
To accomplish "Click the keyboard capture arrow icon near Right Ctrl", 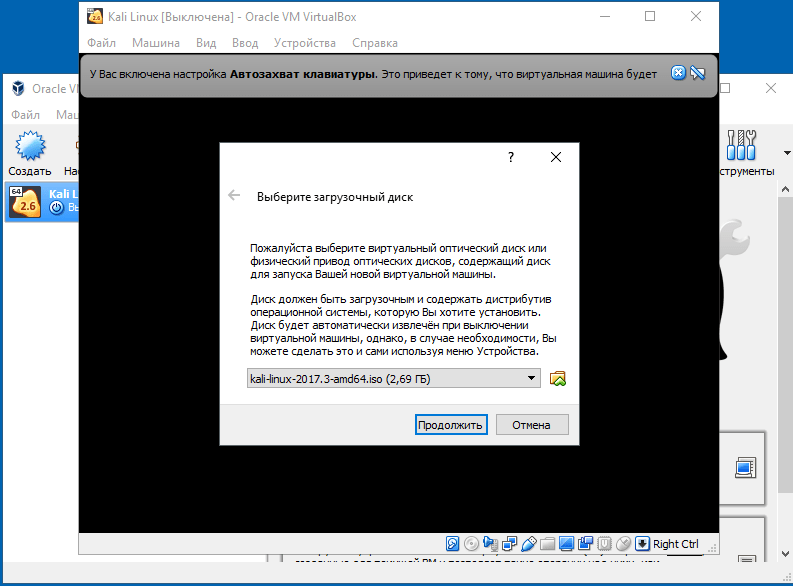I will [642, 544].
